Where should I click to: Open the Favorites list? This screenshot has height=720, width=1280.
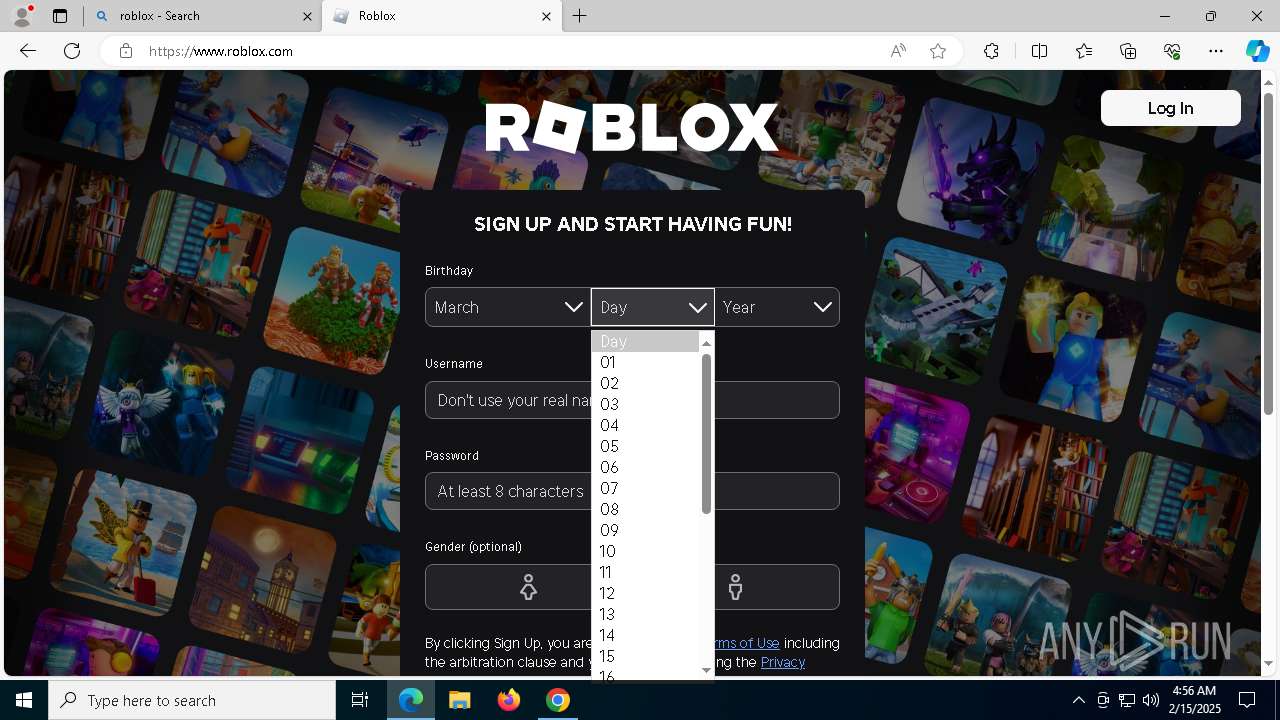(x=1084, y=51)
